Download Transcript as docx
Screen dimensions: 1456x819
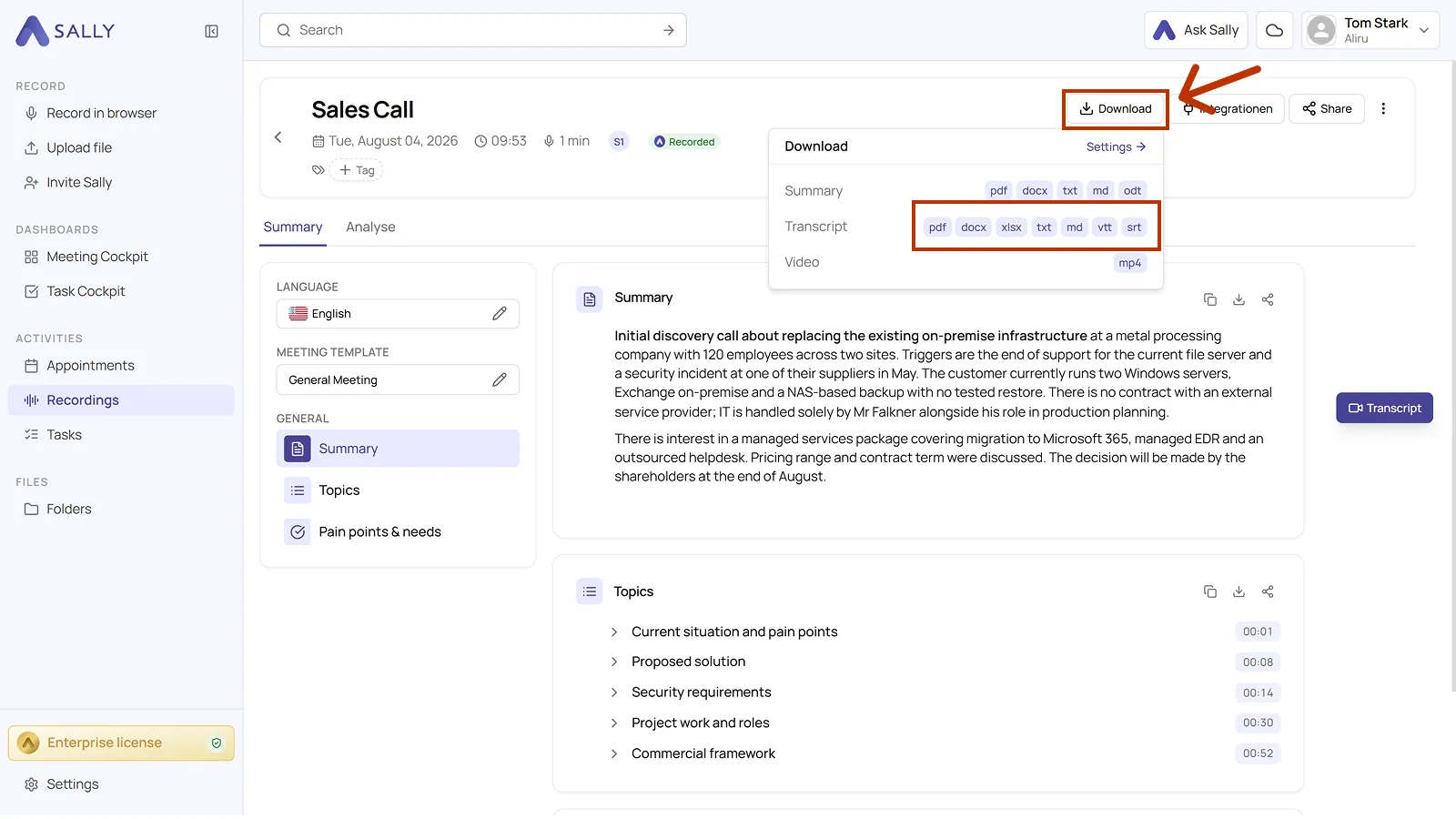pyautogui.click(x=974, y=227)
